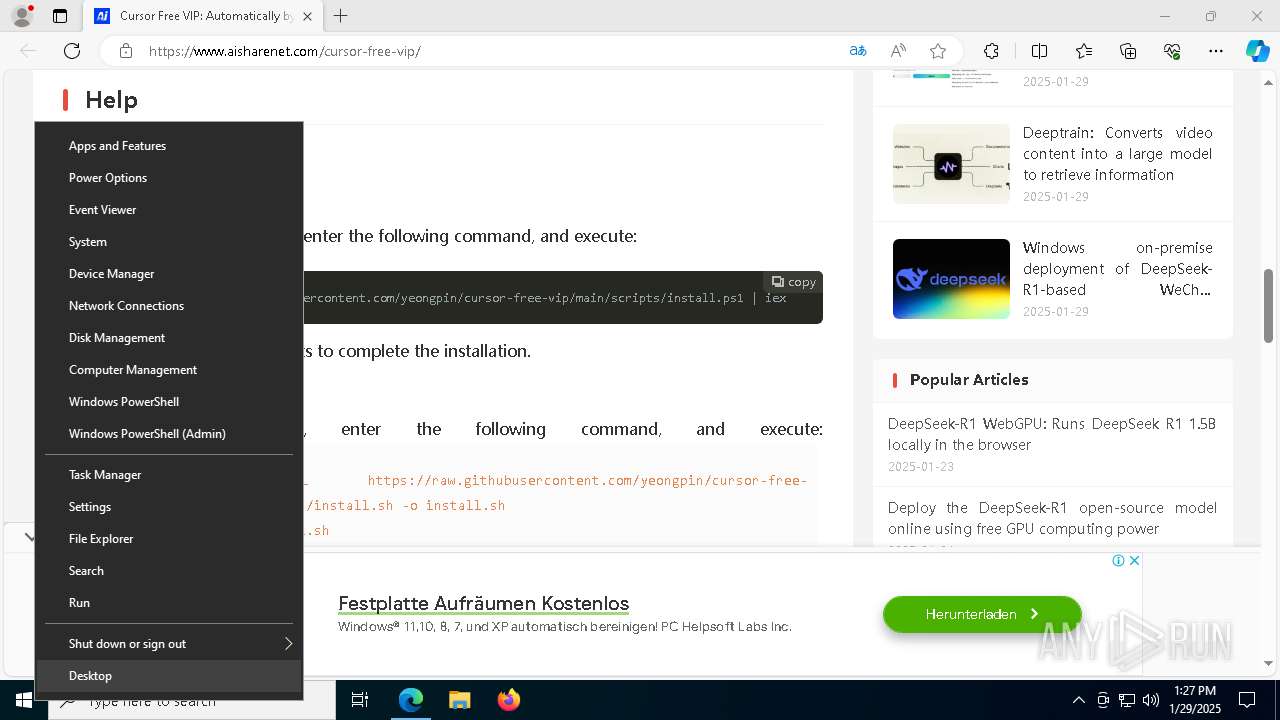Open File Explorer menu entry
Viewport: 1280px width, 720px height.
169,539
